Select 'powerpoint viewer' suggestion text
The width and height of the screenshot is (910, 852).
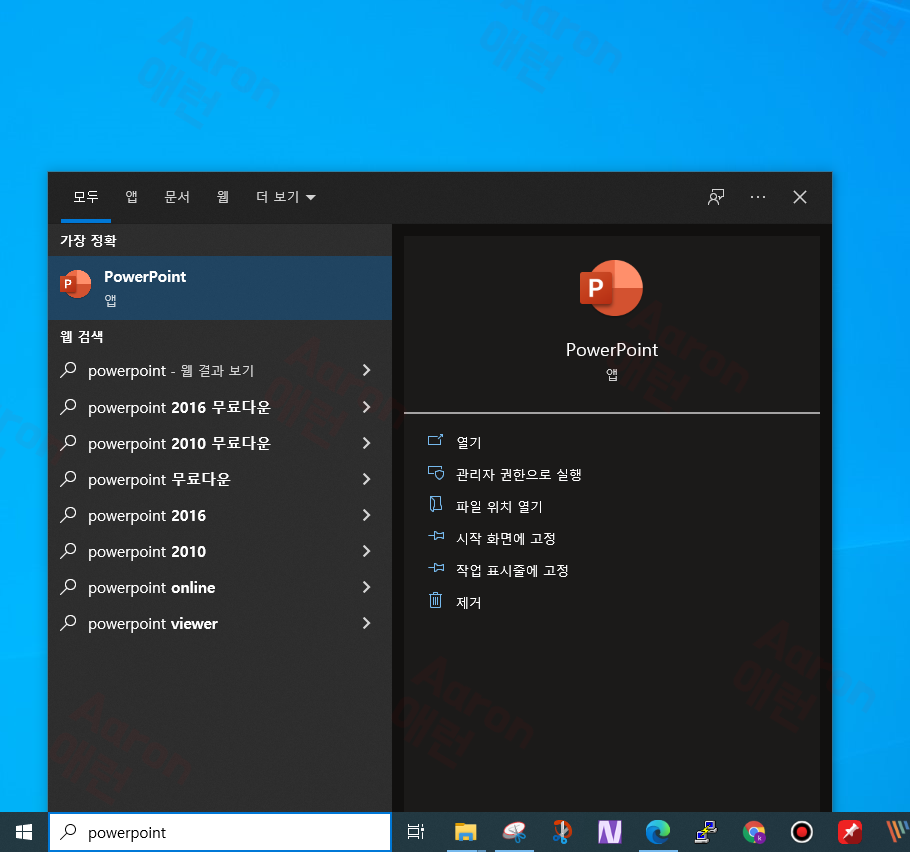[x=153, y=623]
